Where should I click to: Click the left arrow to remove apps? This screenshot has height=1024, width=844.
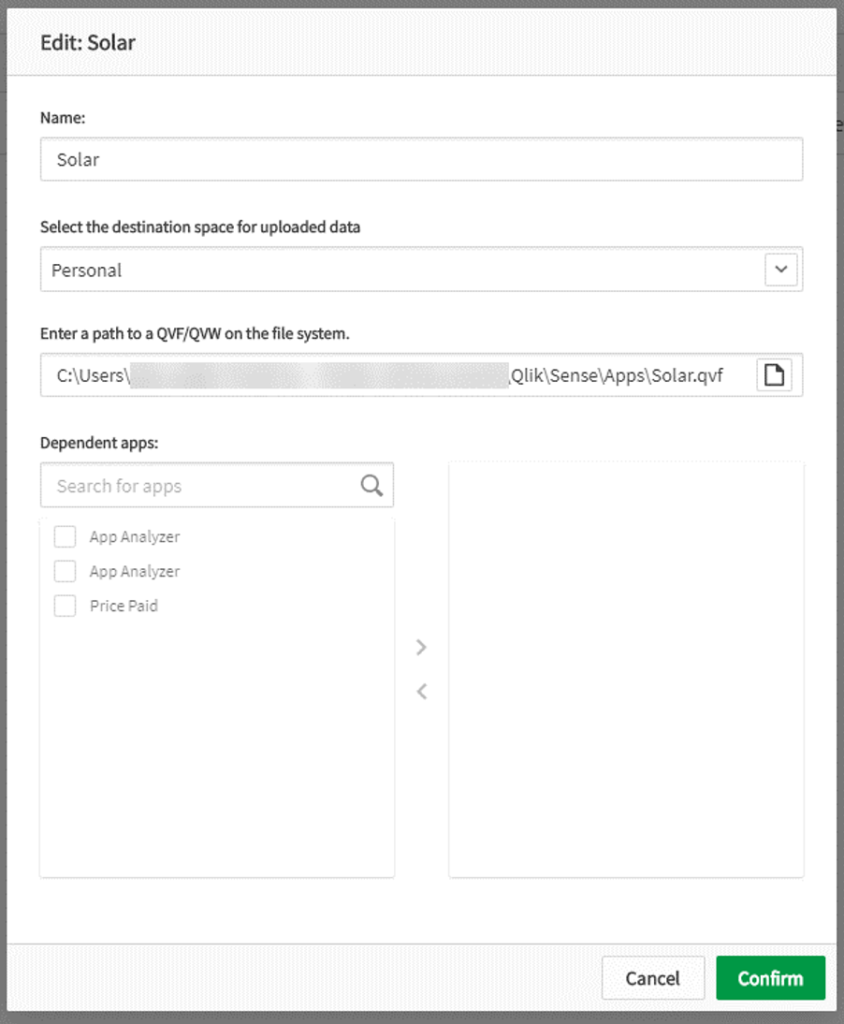pos(421,691)
